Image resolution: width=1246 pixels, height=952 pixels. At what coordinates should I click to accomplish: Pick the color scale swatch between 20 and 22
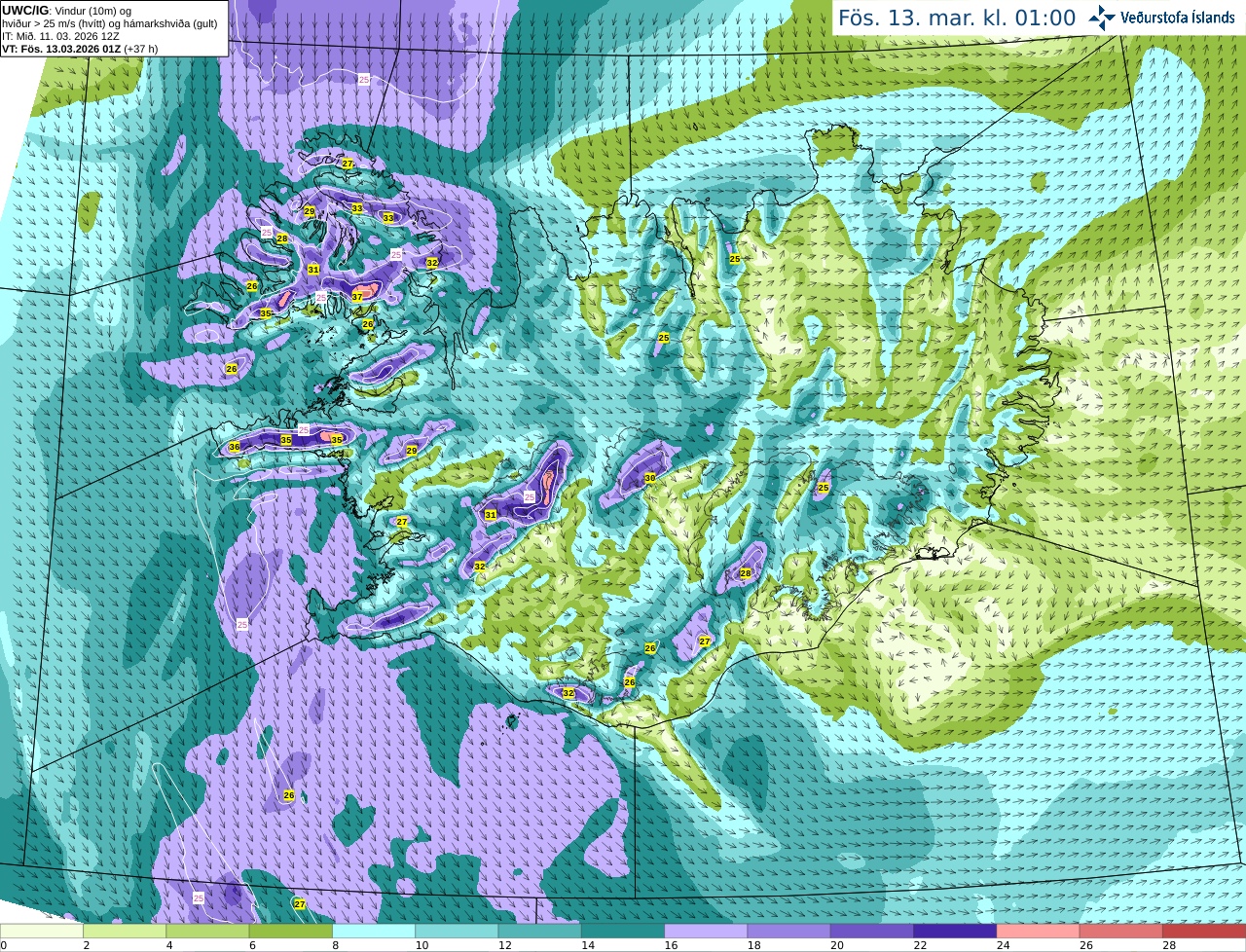(872, 931)
